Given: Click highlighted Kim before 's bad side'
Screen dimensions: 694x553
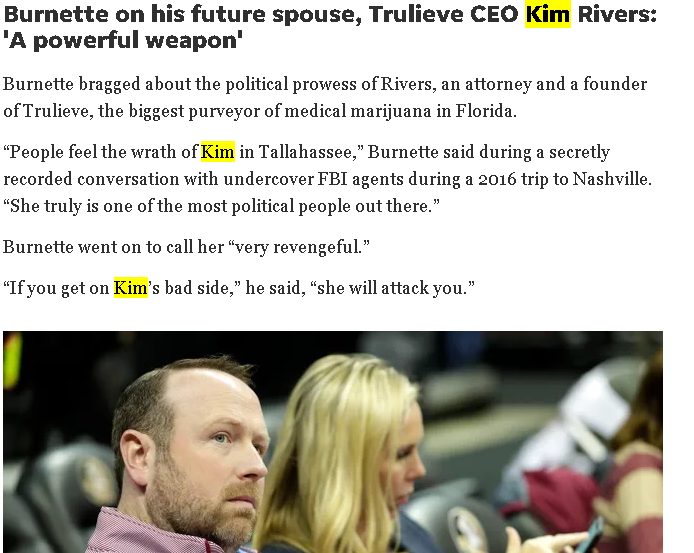Looking at the screenshot, I should click(131, 288).
